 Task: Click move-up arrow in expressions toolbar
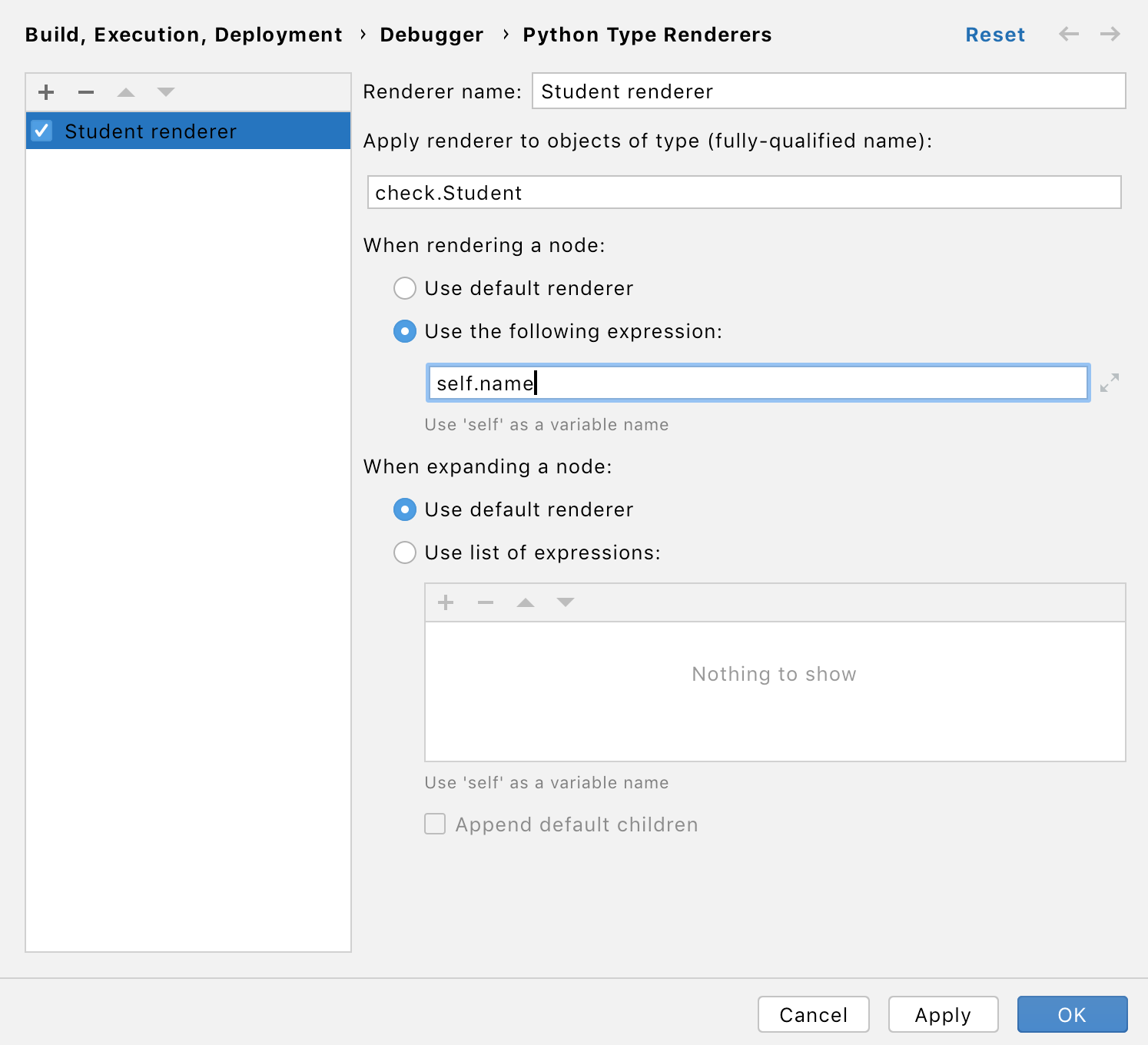click(x=526, y=602)
